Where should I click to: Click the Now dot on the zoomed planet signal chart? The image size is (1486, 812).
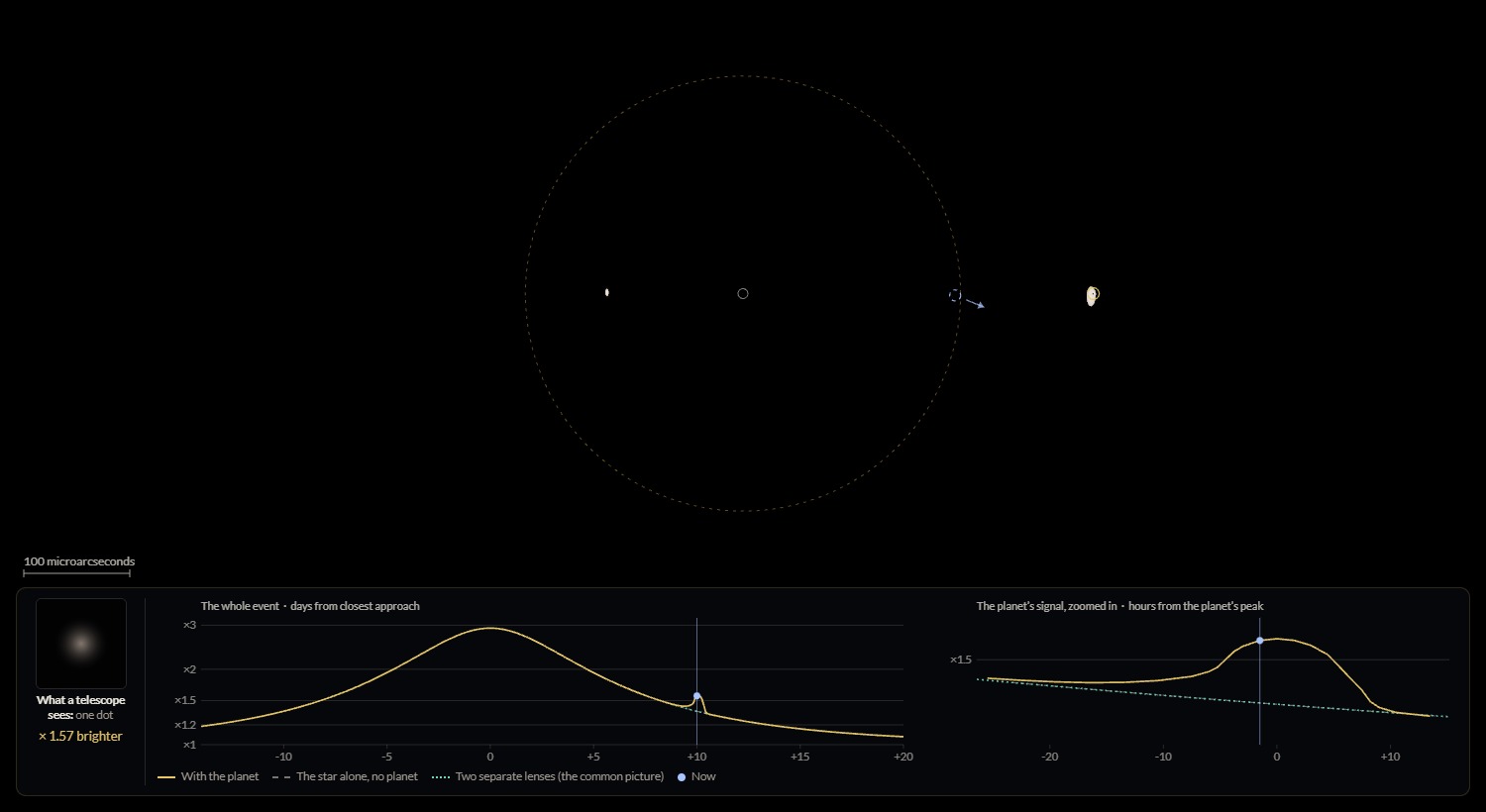pos(1260,641)
